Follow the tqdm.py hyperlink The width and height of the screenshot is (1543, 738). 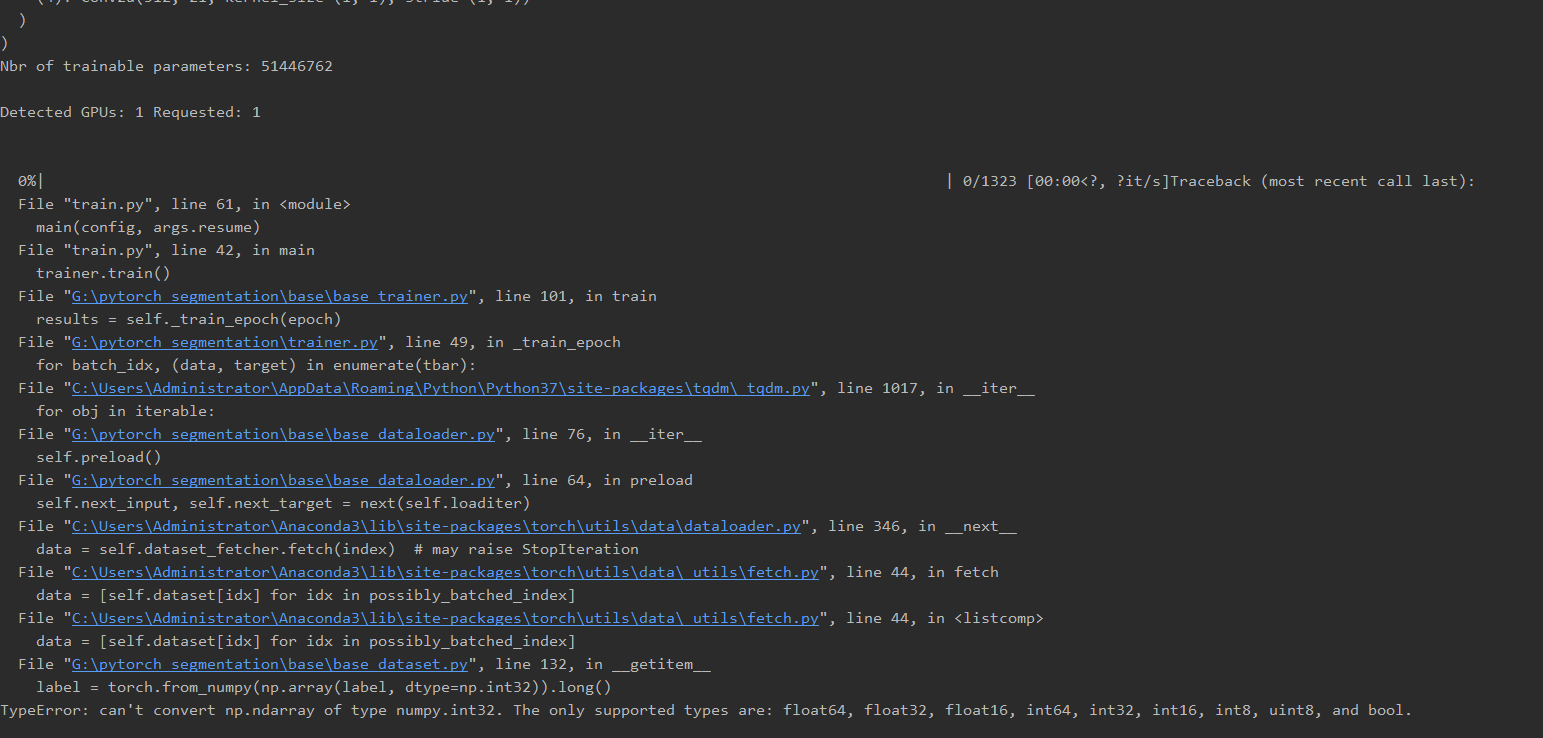point(440,387)
